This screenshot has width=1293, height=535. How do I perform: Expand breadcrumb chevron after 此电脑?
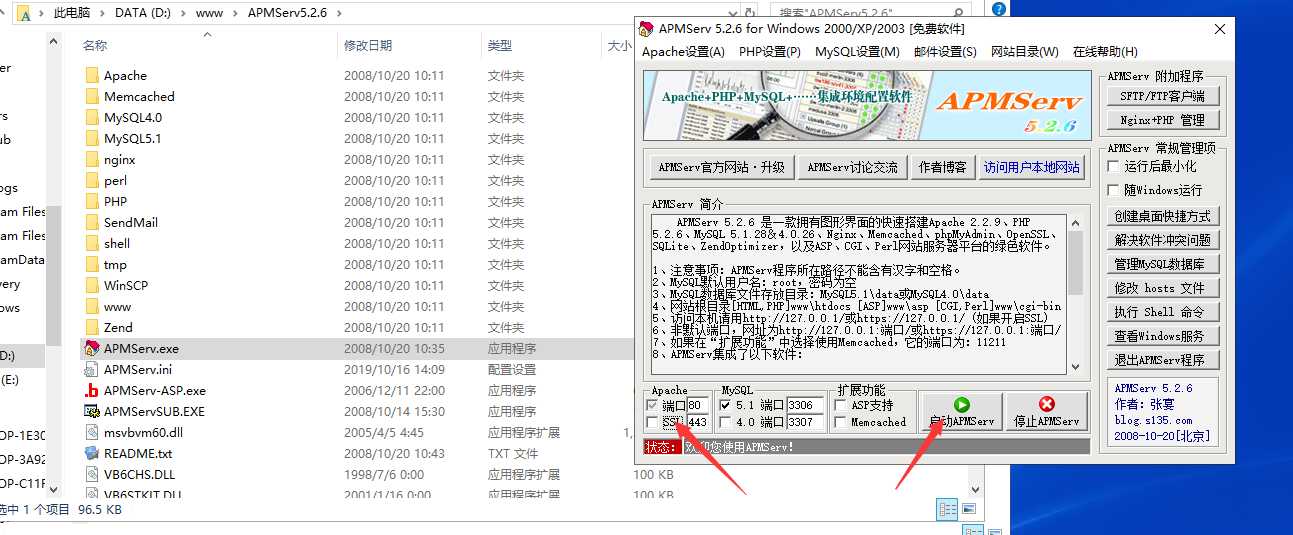coord(101,13)
